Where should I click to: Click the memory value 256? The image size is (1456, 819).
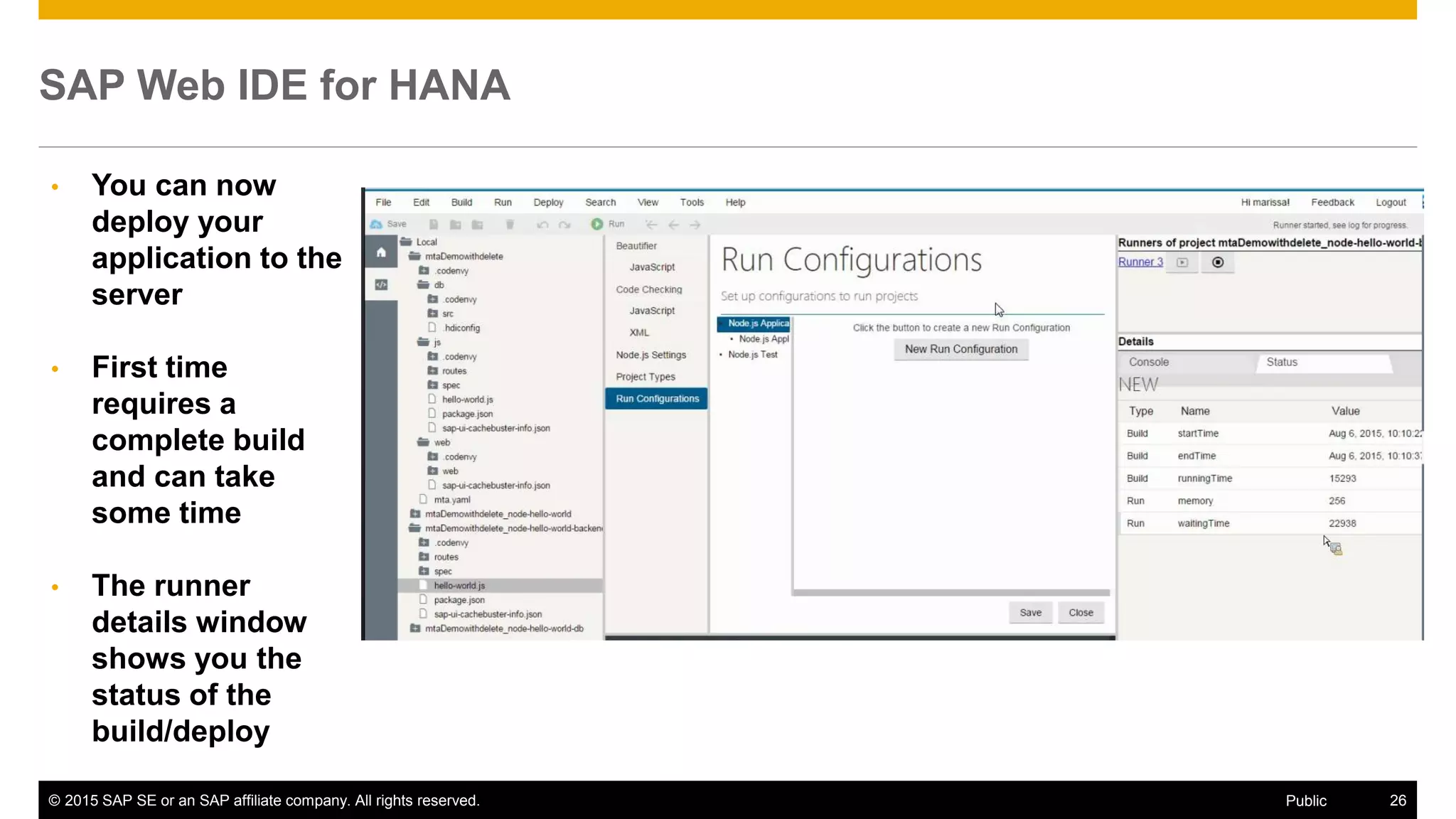click(x=1337, y=501)
